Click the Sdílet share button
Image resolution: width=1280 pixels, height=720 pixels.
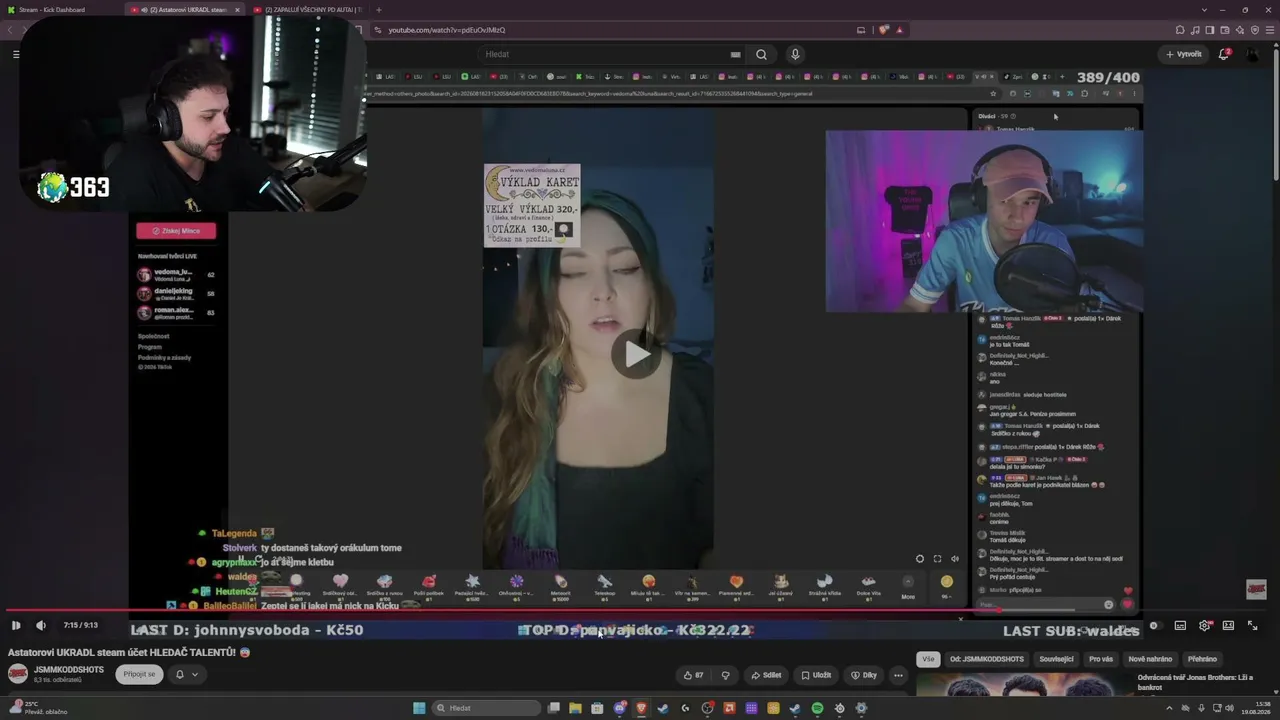(x=766, y=675)
